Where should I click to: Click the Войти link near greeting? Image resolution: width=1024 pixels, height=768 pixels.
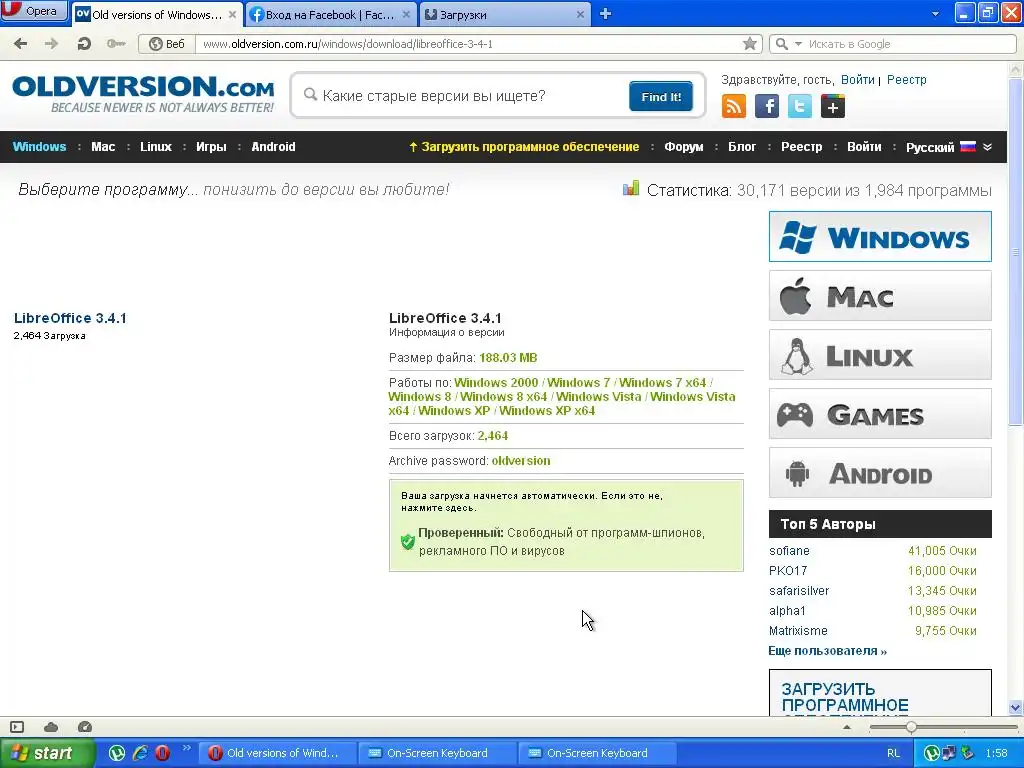[x=857, y=80]
